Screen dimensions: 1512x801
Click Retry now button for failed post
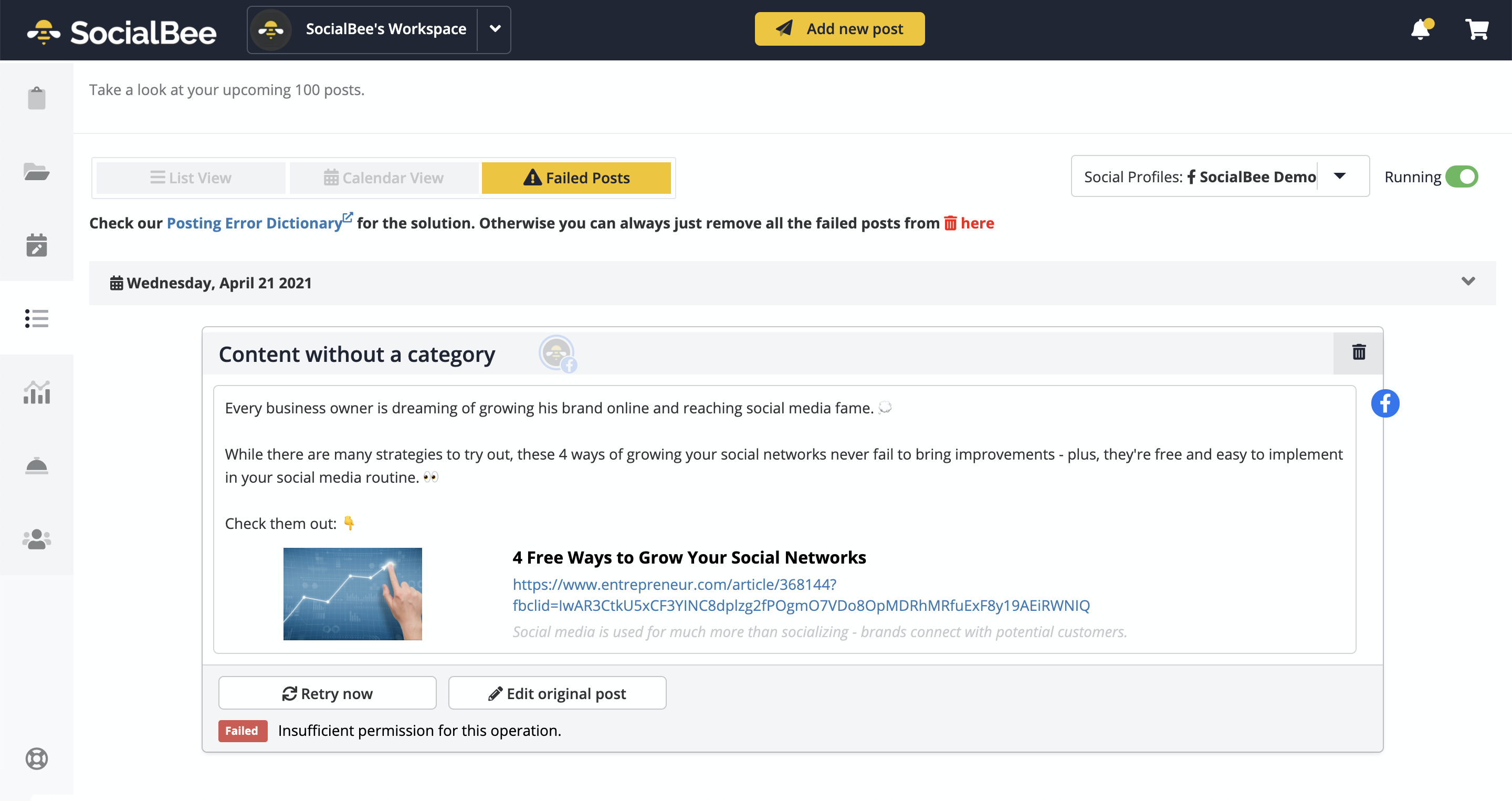pyautogui.click(x=327, y=693)
